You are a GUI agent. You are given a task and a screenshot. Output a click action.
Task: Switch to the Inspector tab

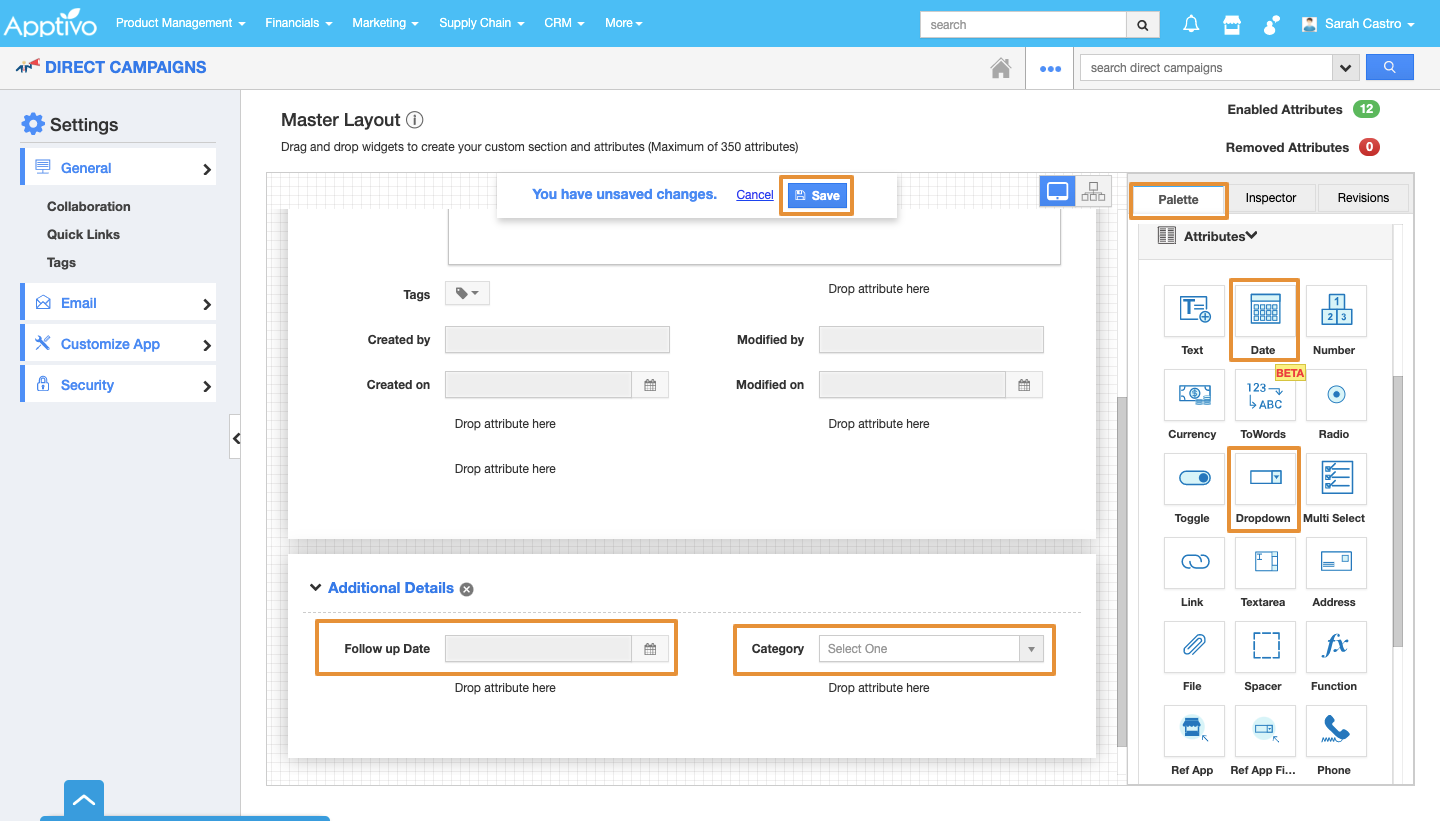(1270, 198)
